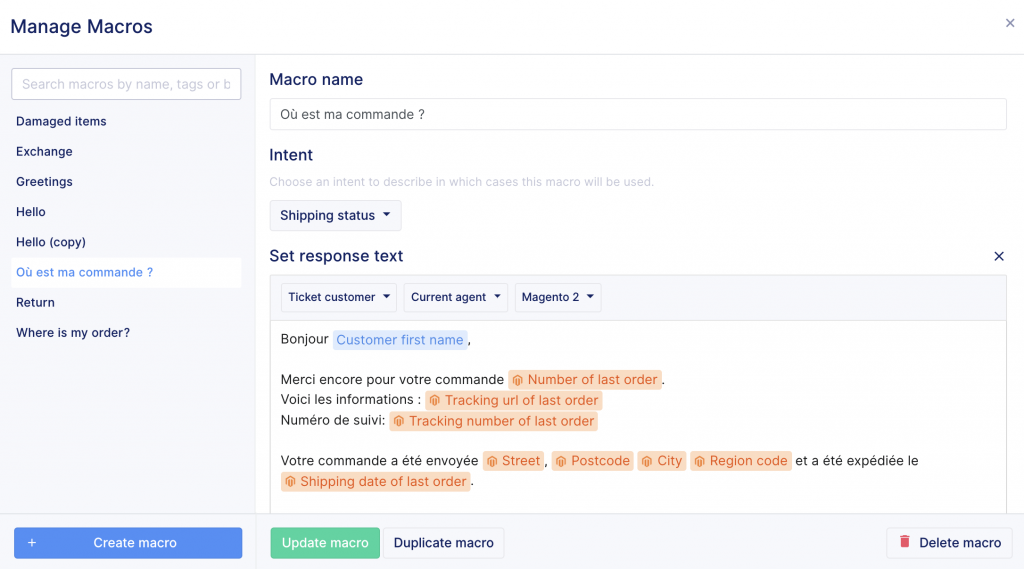The width and height of the screenshot is (1024, 569).
Task: Click the Postcode variable tag
Action: [x=592, y=461]
